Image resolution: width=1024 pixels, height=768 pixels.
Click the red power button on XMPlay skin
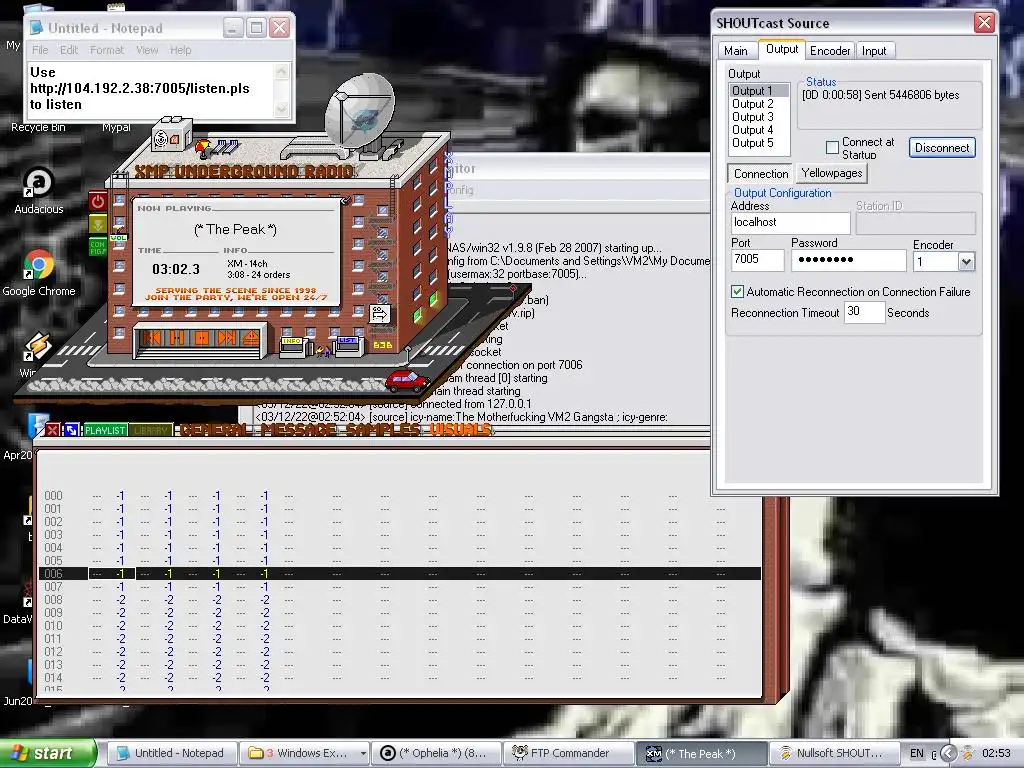tap(98, 201)
